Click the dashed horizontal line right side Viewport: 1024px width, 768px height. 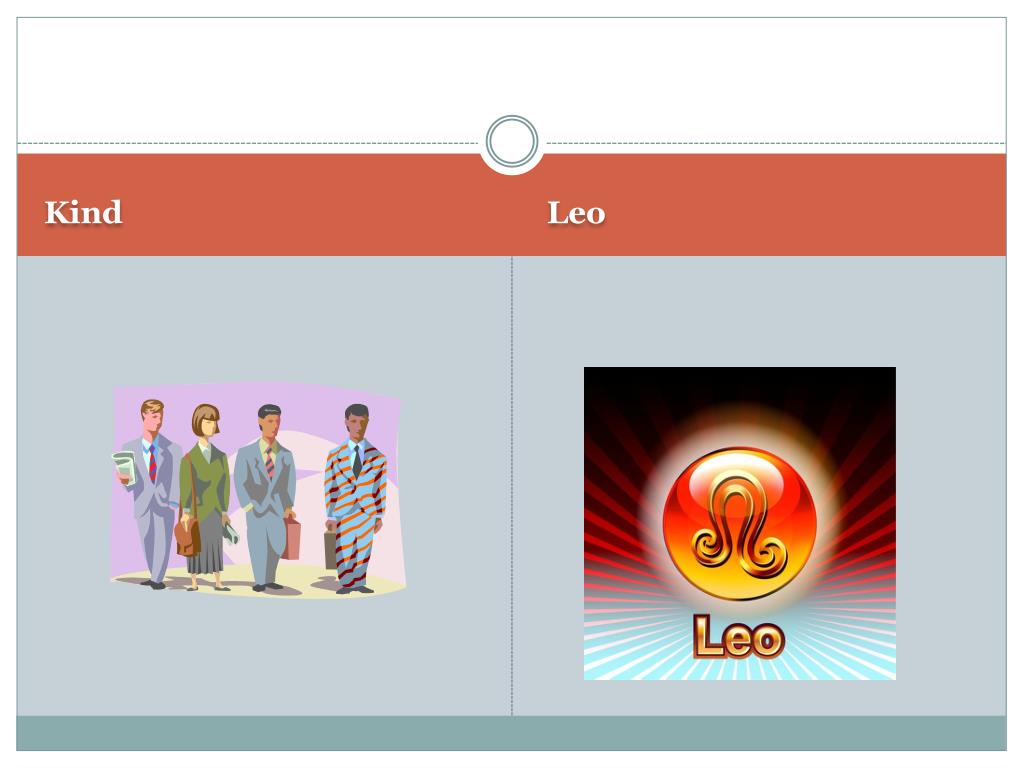(776, 143)
